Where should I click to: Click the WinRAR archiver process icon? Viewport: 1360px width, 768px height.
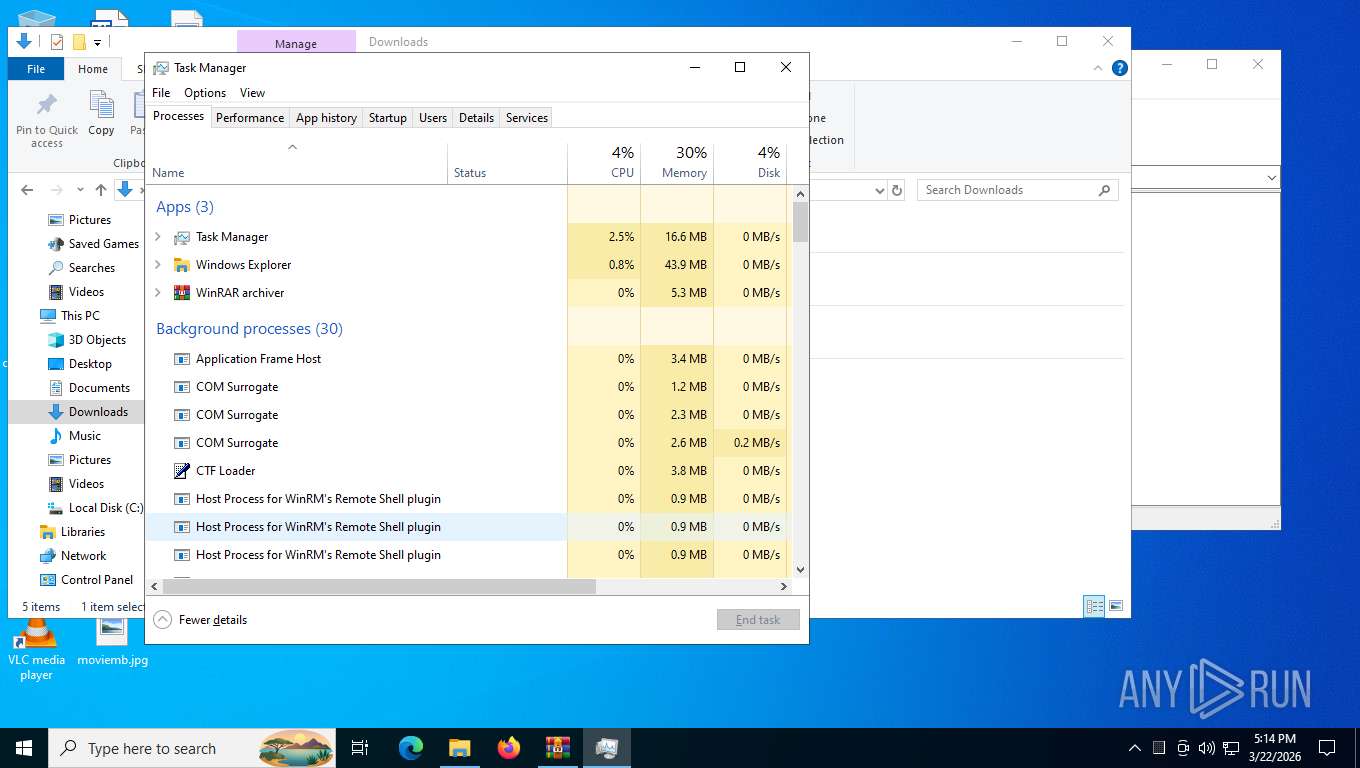pos(182,293)
